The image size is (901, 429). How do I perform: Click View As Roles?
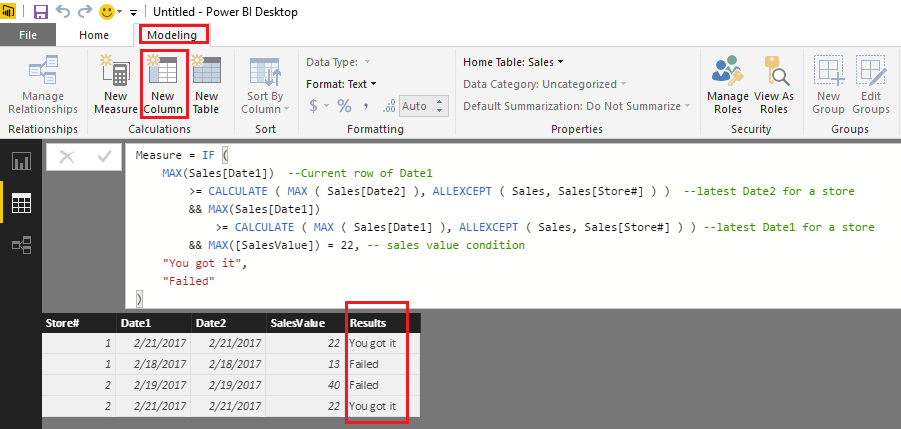point(774,85)
